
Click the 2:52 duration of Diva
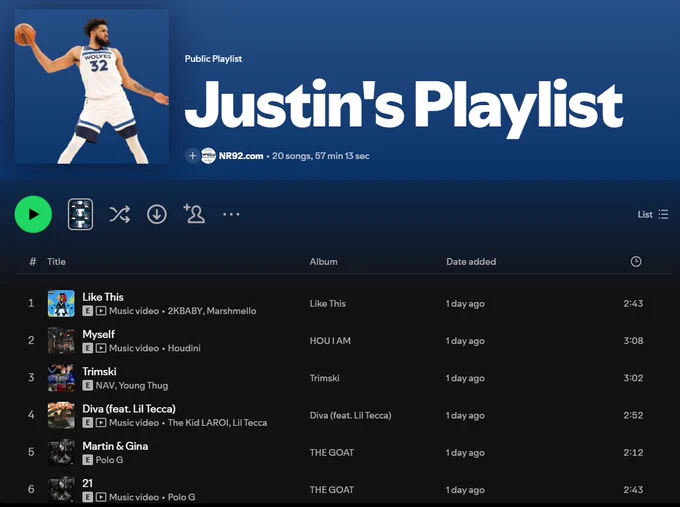coord(633,415)
